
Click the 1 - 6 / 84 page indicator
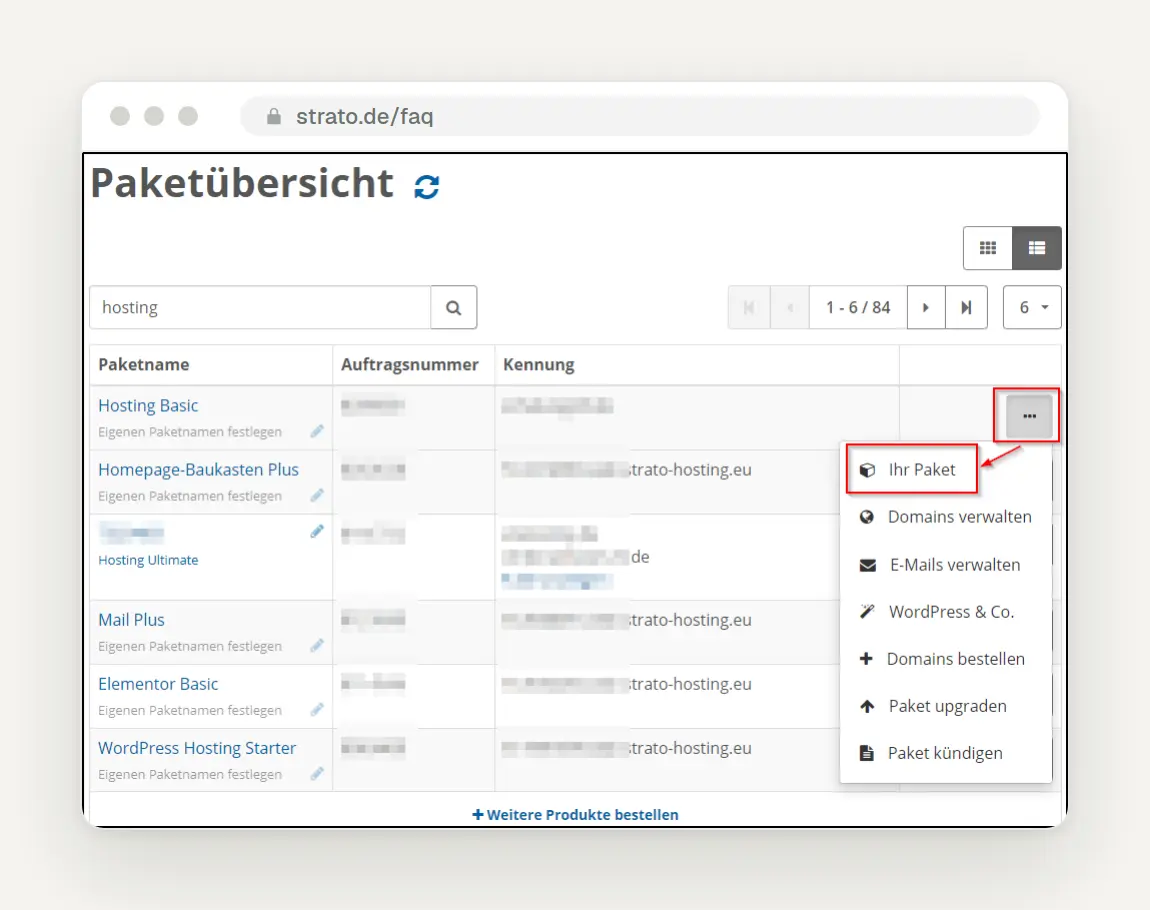pos(858,307)
